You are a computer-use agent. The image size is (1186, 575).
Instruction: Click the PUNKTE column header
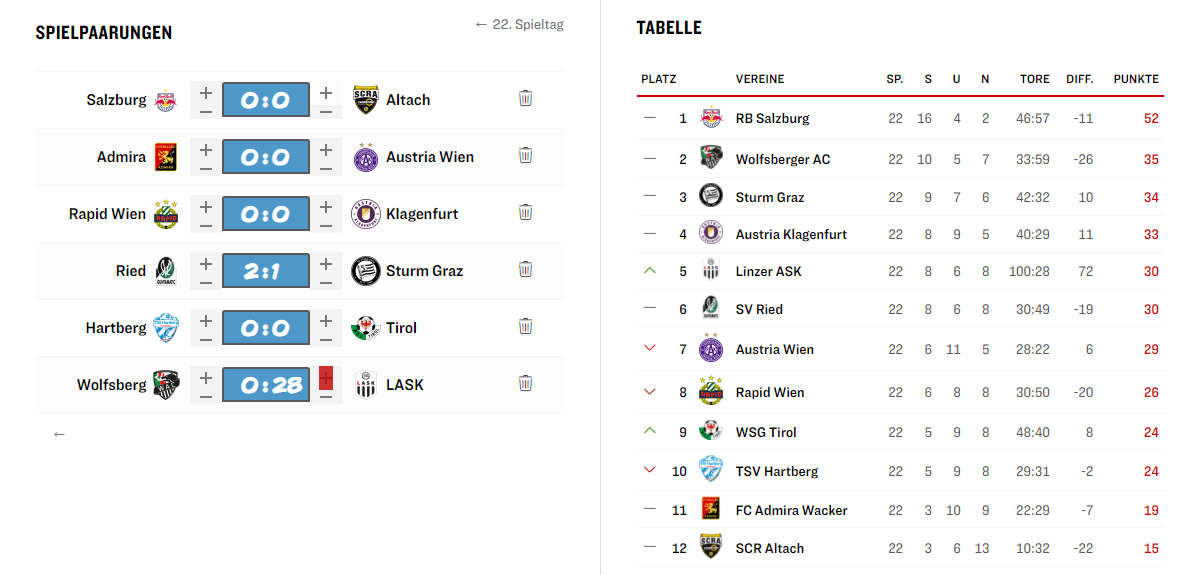(1136, 79)
